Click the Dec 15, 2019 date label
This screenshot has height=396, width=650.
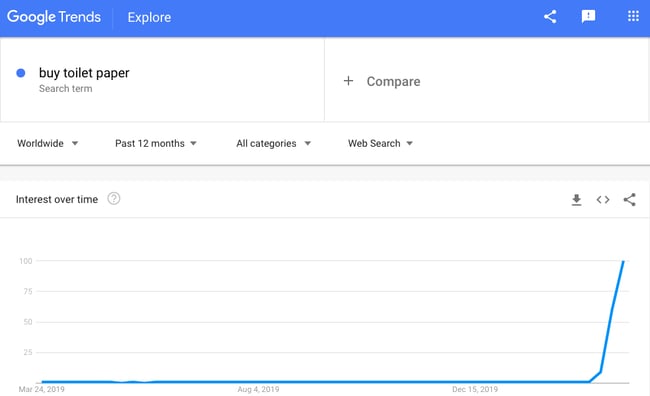click(x=475, y=389)
